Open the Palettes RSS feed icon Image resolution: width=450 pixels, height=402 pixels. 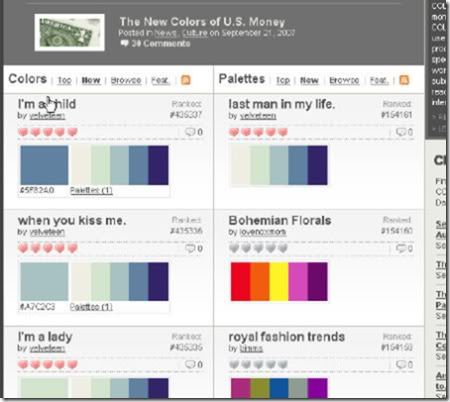tap(404, 80)
